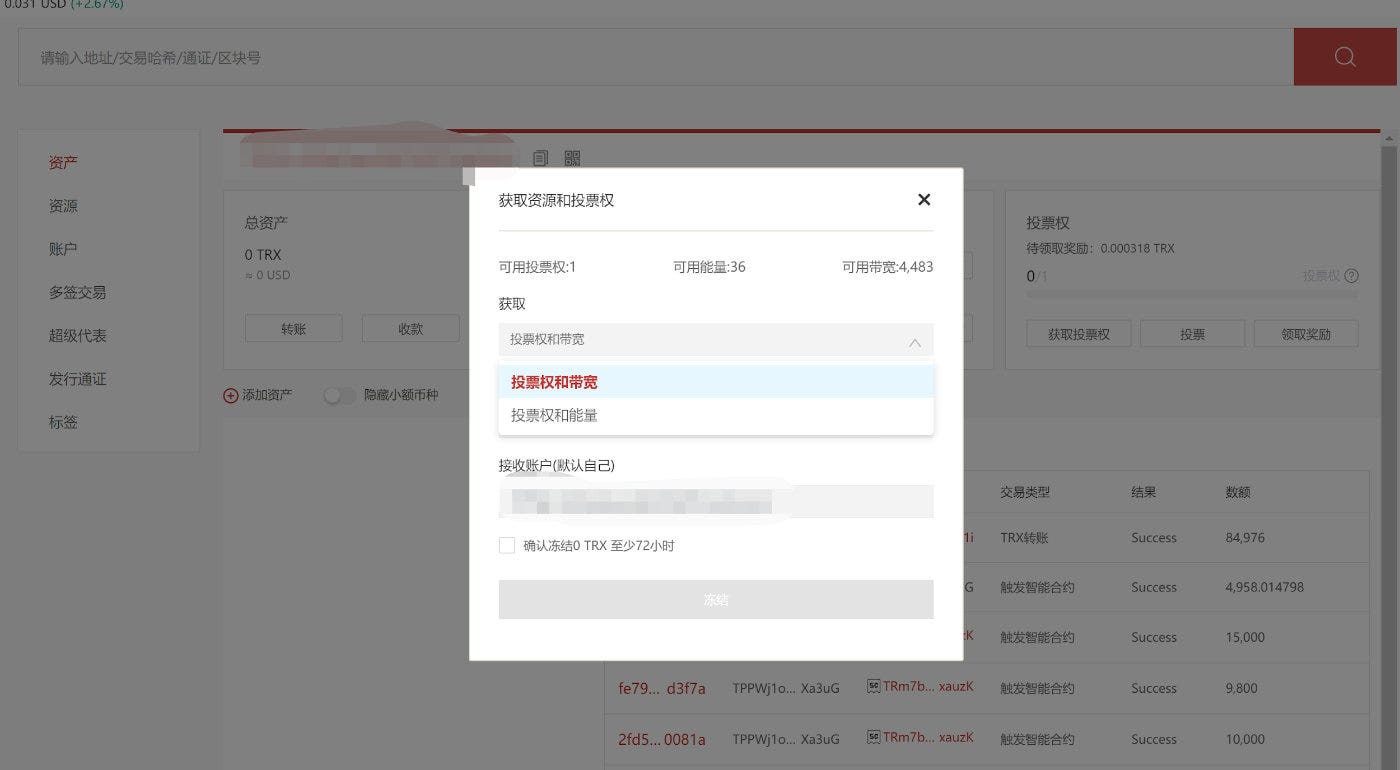The image size is (1400, 770).
Task: Click the 获取投票权 button
Action: click(1079, 334)
